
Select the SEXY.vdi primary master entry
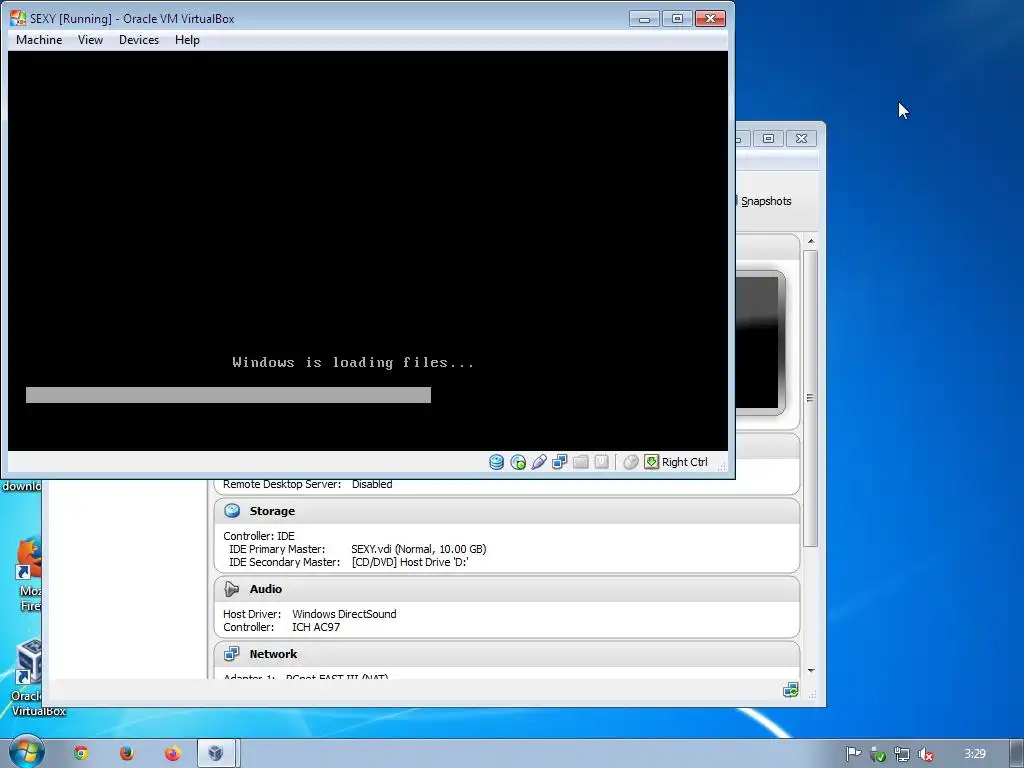419,549
